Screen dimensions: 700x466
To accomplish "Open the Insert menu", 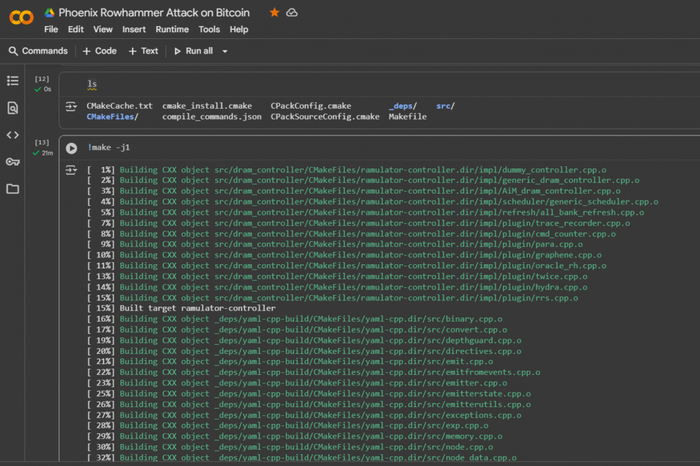I will pyautogui.click(x=135, y=30).
